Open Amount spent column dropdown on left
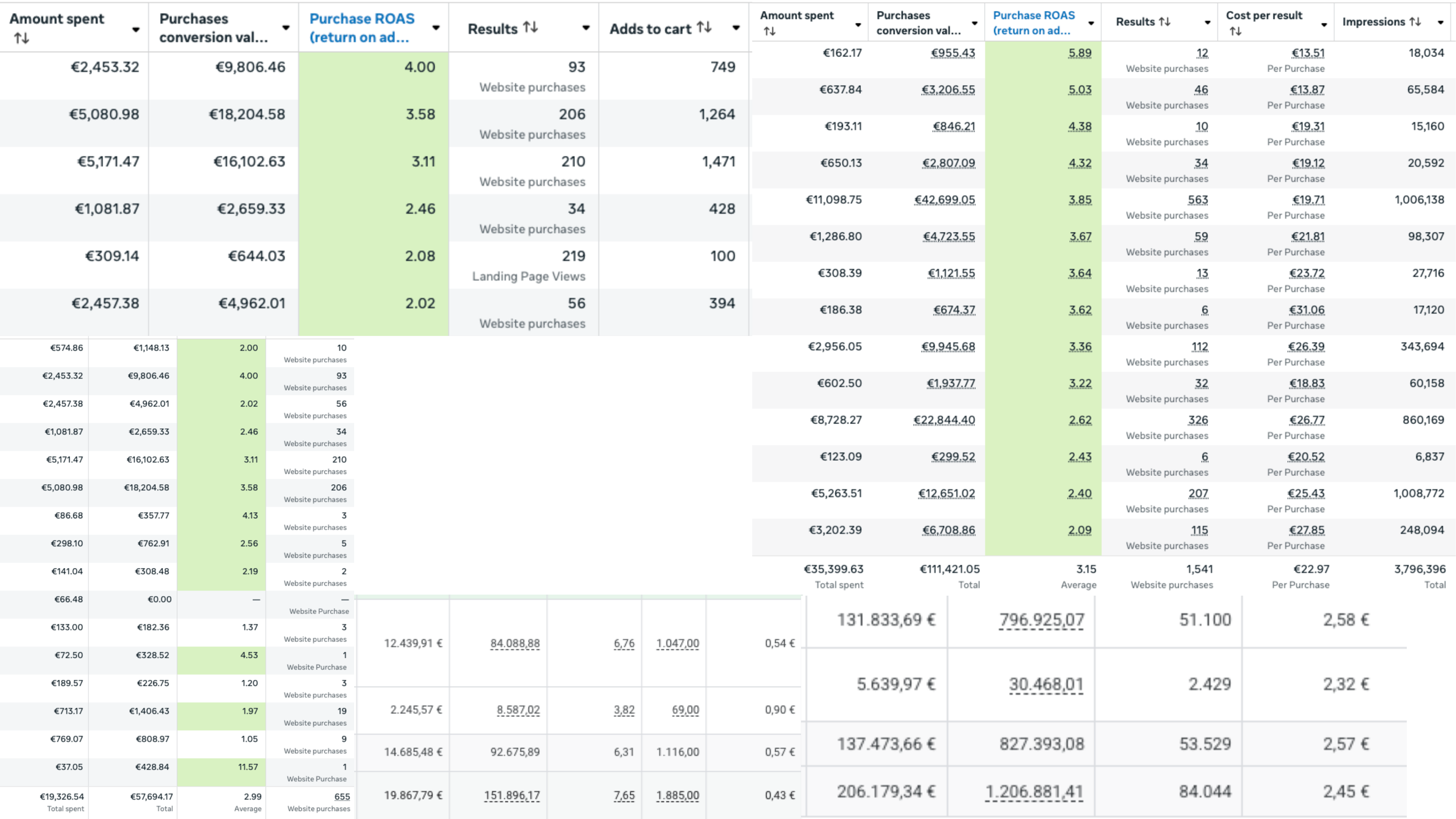This screenshot has height=819, width=1456. tap(136, 30)
